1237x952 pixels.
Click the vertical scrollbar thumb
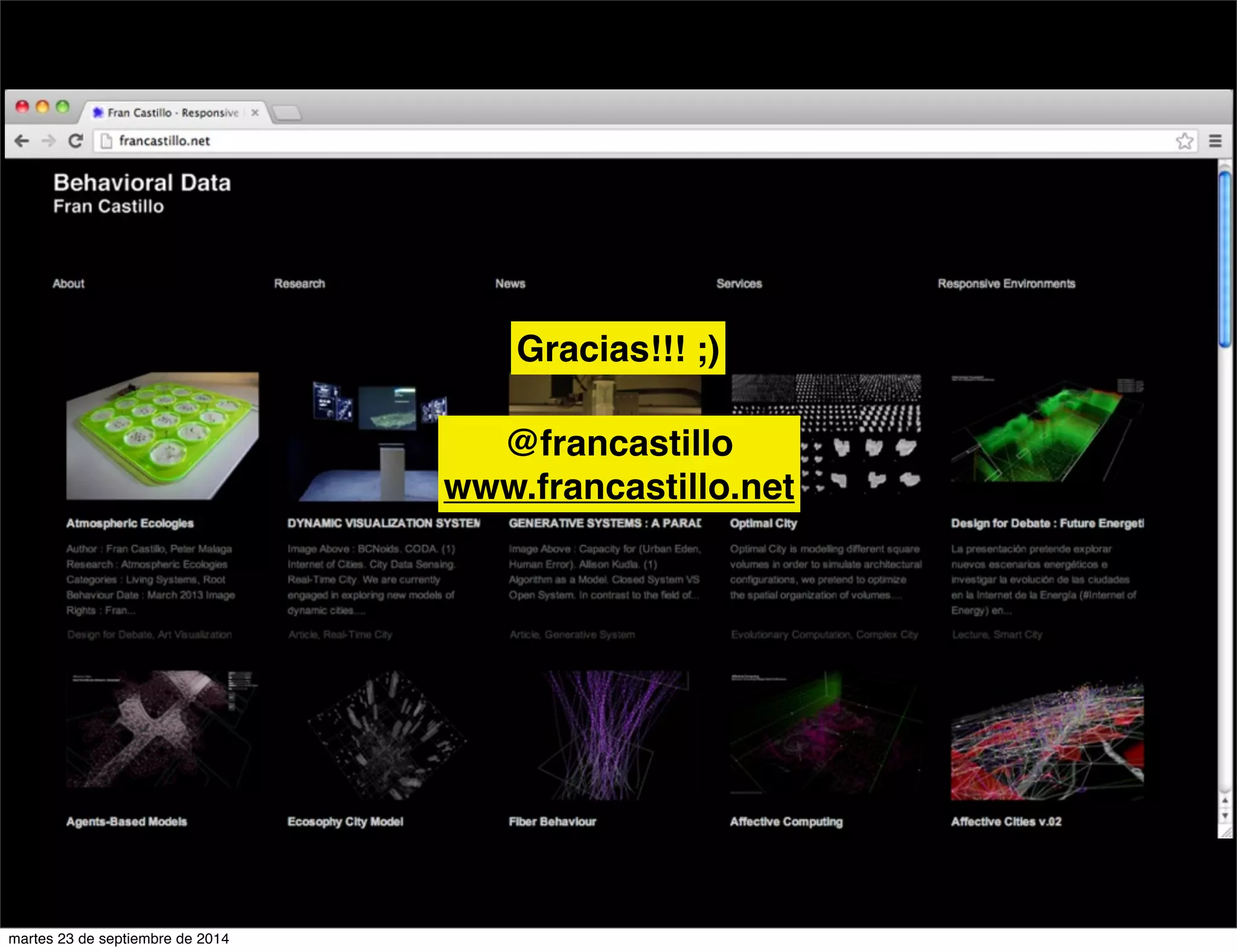point(1224,260)
